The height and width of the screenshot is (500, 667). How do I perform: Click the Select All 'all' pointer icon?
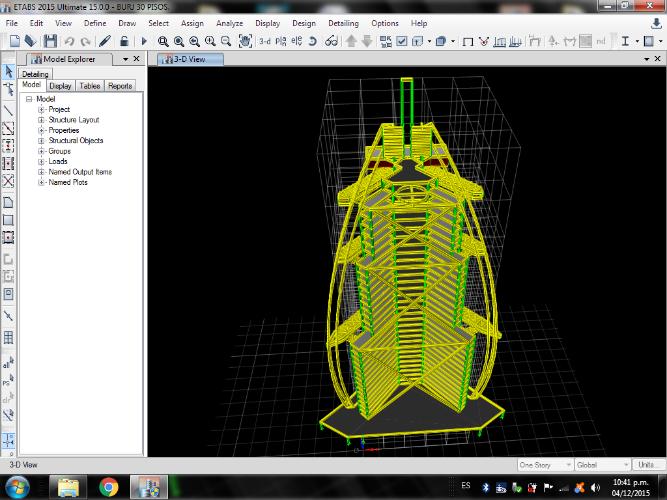tap(9, 363)
